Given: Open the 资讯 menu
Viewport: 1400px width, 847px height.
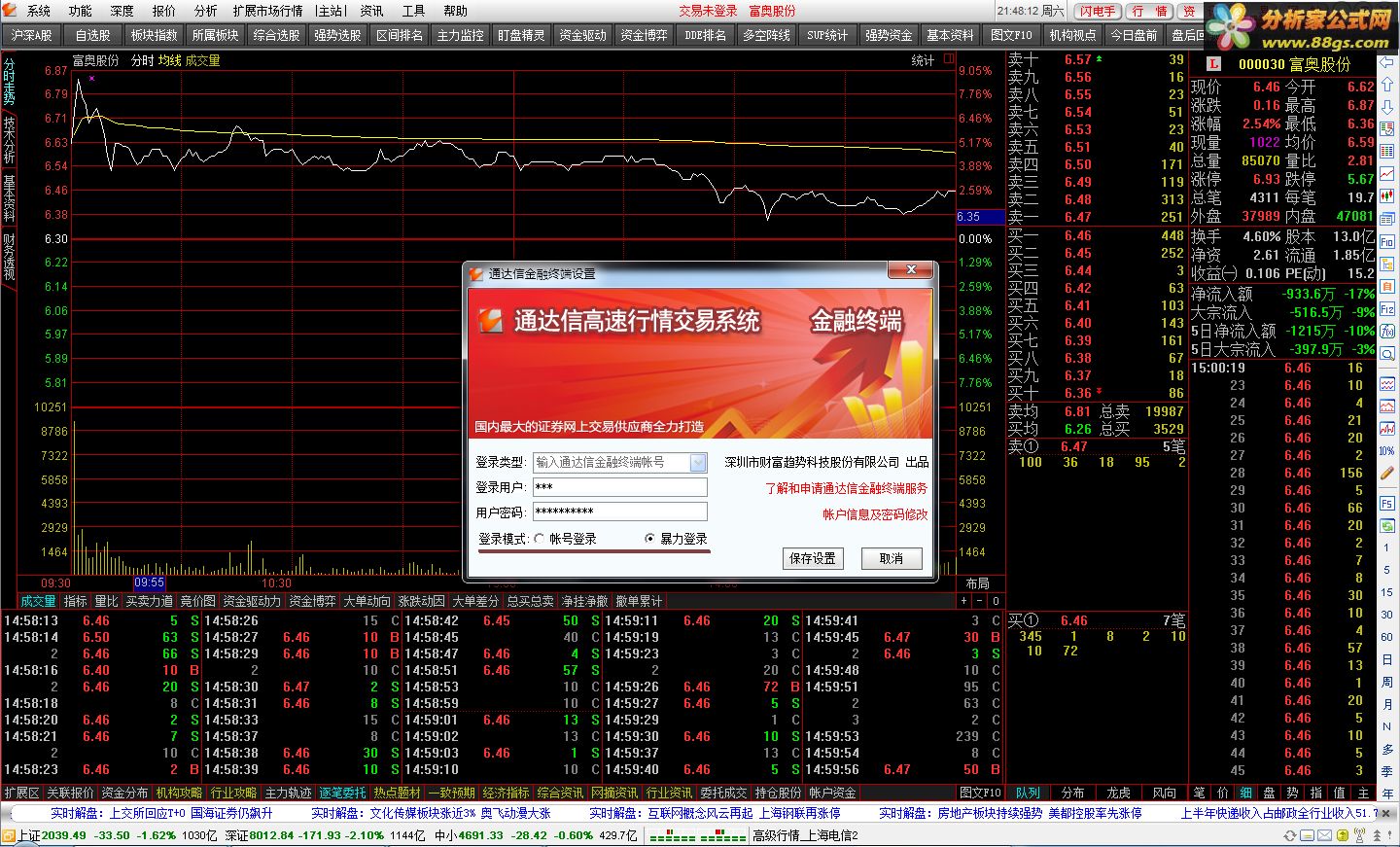Looking at the screenshot, I should [x=372, y=11].
